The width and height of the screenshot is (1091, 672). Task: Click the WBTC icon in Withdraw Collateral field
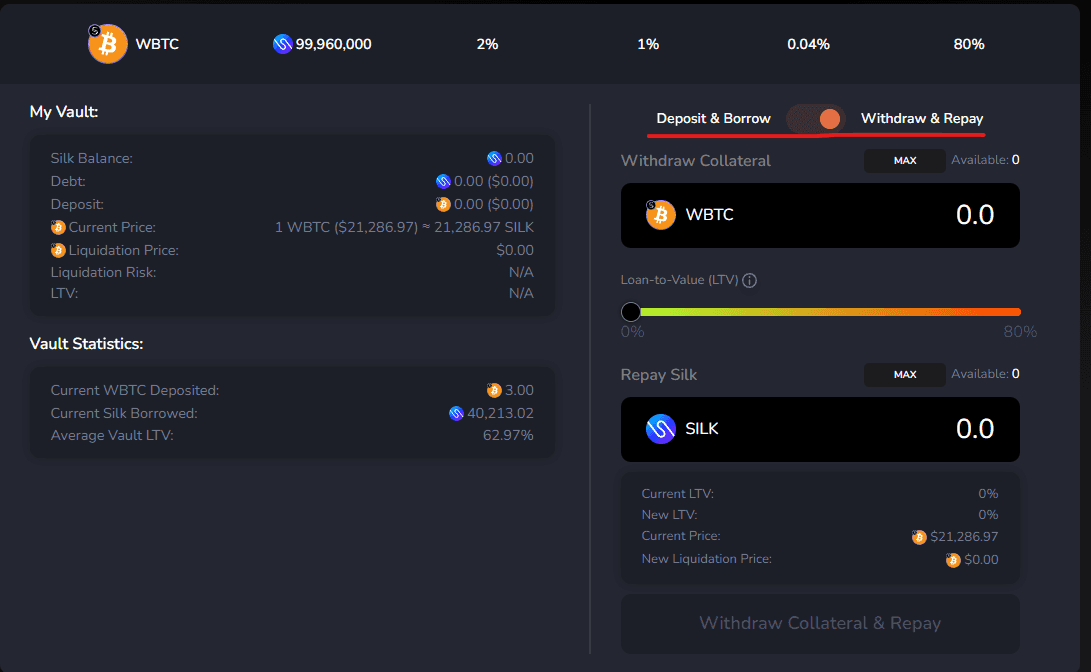pos(660,215)
